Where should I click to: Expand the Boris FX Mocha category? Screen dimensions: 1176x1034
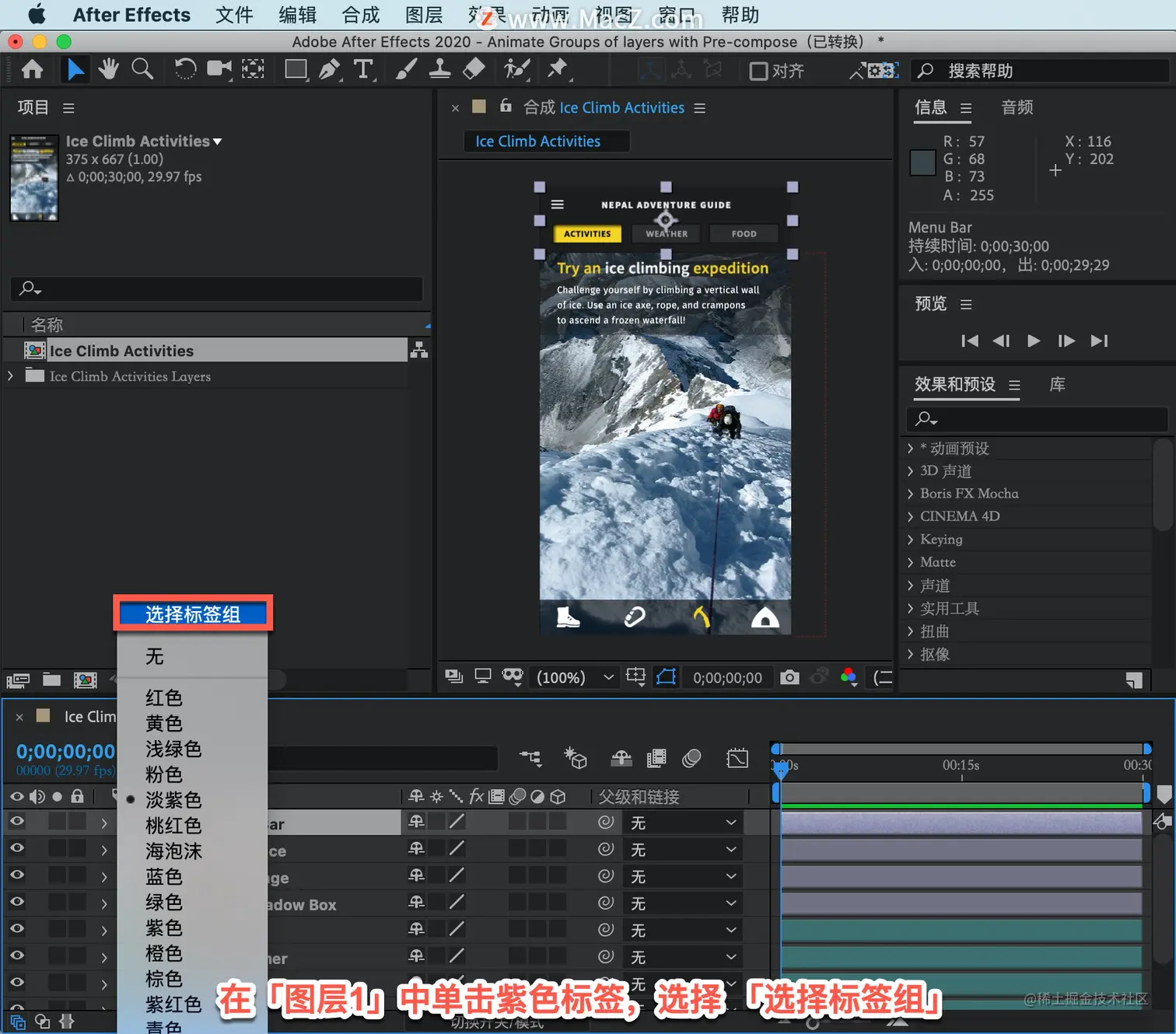point(910,494)
